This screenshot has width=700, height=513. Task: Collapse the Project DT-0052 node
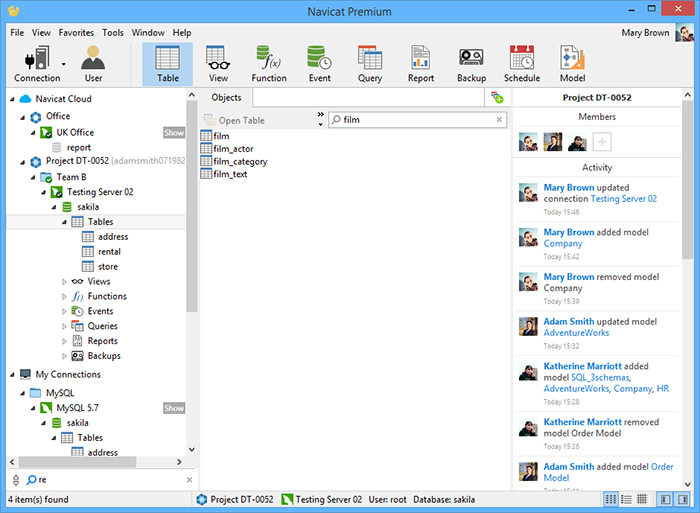coord(22,163)
